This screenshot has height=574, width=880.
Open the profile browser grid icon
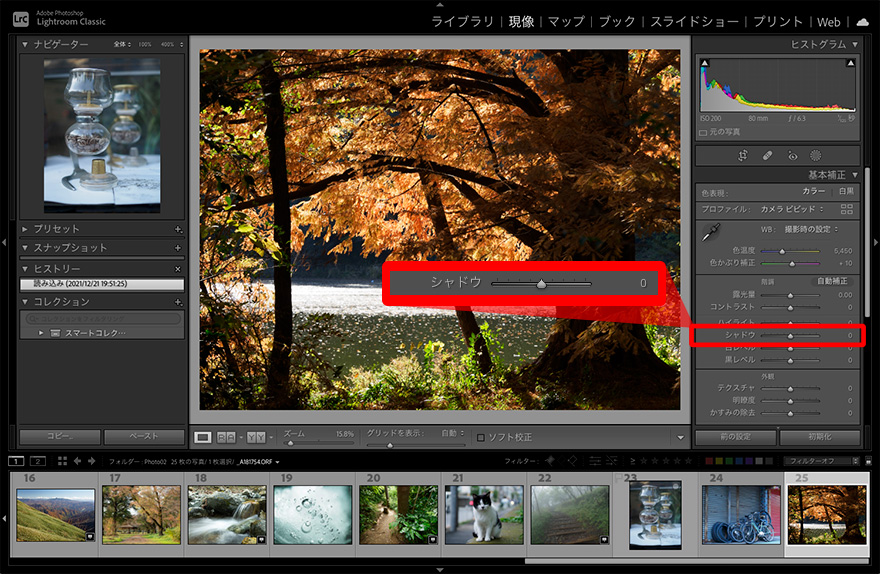point(847,209)
